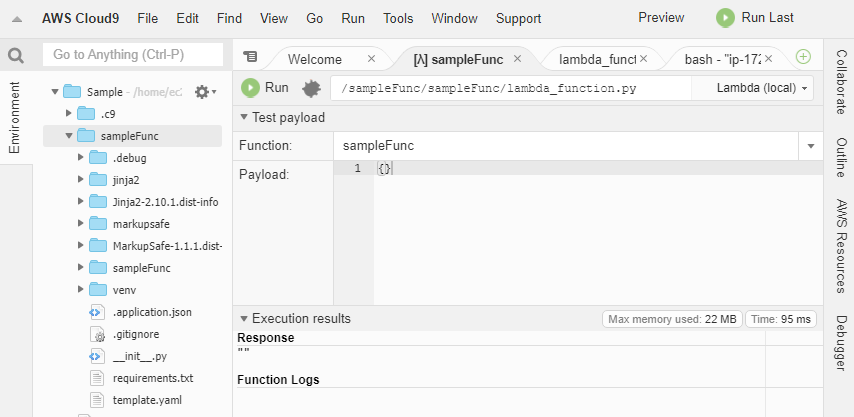The width and height of the screenshot is (854, 417).
Task: Click the template.yaml file icon
Action: click(96, 400)
